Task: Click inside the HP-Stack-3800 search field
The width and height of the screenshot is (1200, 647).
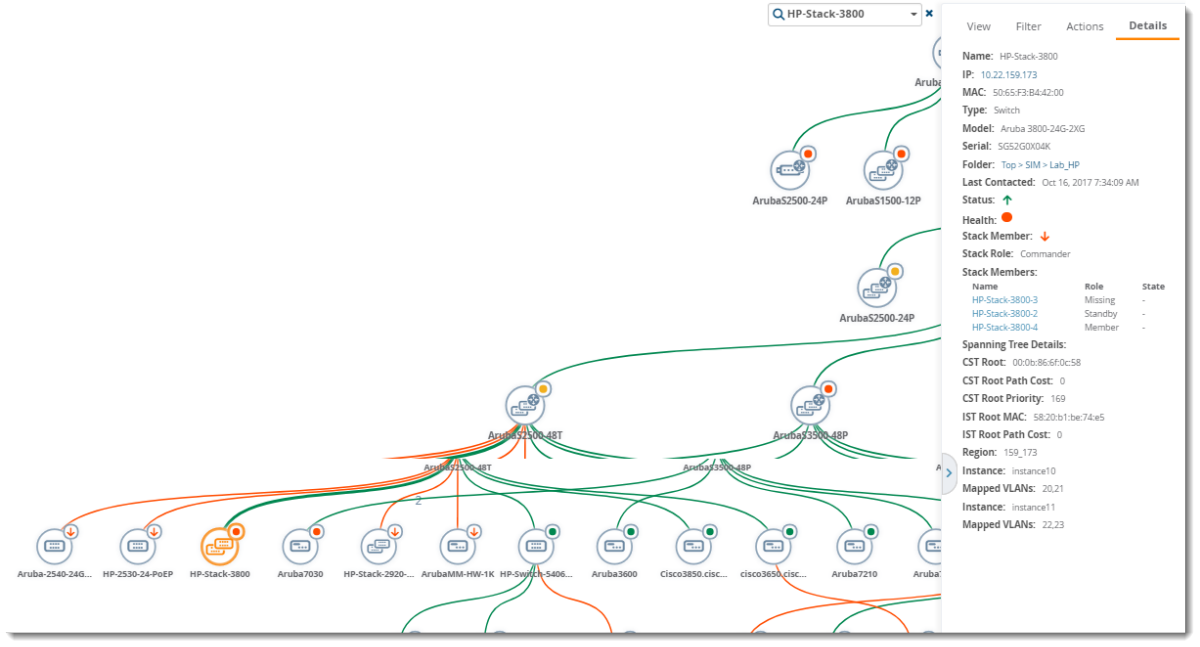Action: coord(845,14)
